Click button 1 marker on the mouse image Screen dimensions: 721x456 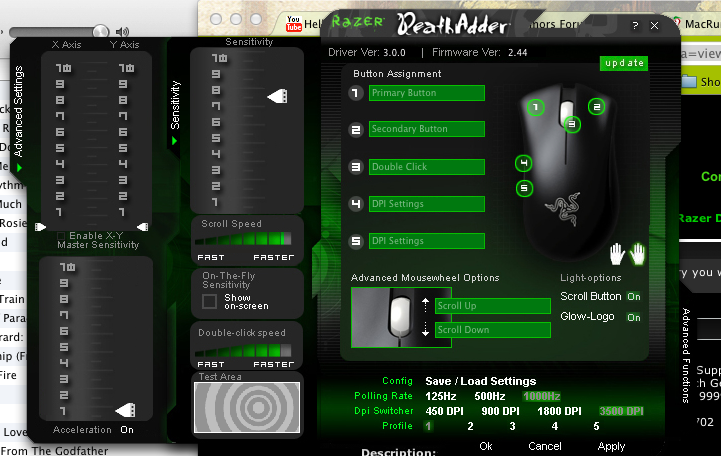535,108
